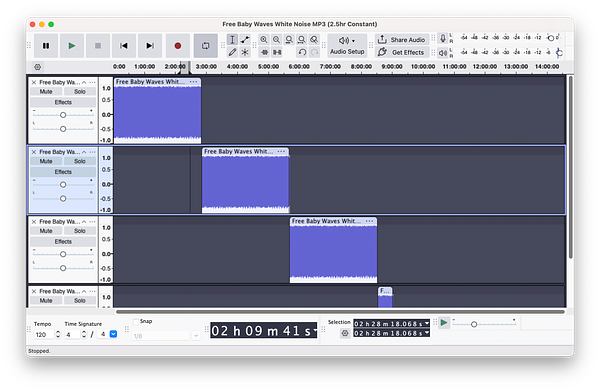The height and width of the screenshot is (391, 600).
Task: Open Get Effects
Action: pos(402,52)
